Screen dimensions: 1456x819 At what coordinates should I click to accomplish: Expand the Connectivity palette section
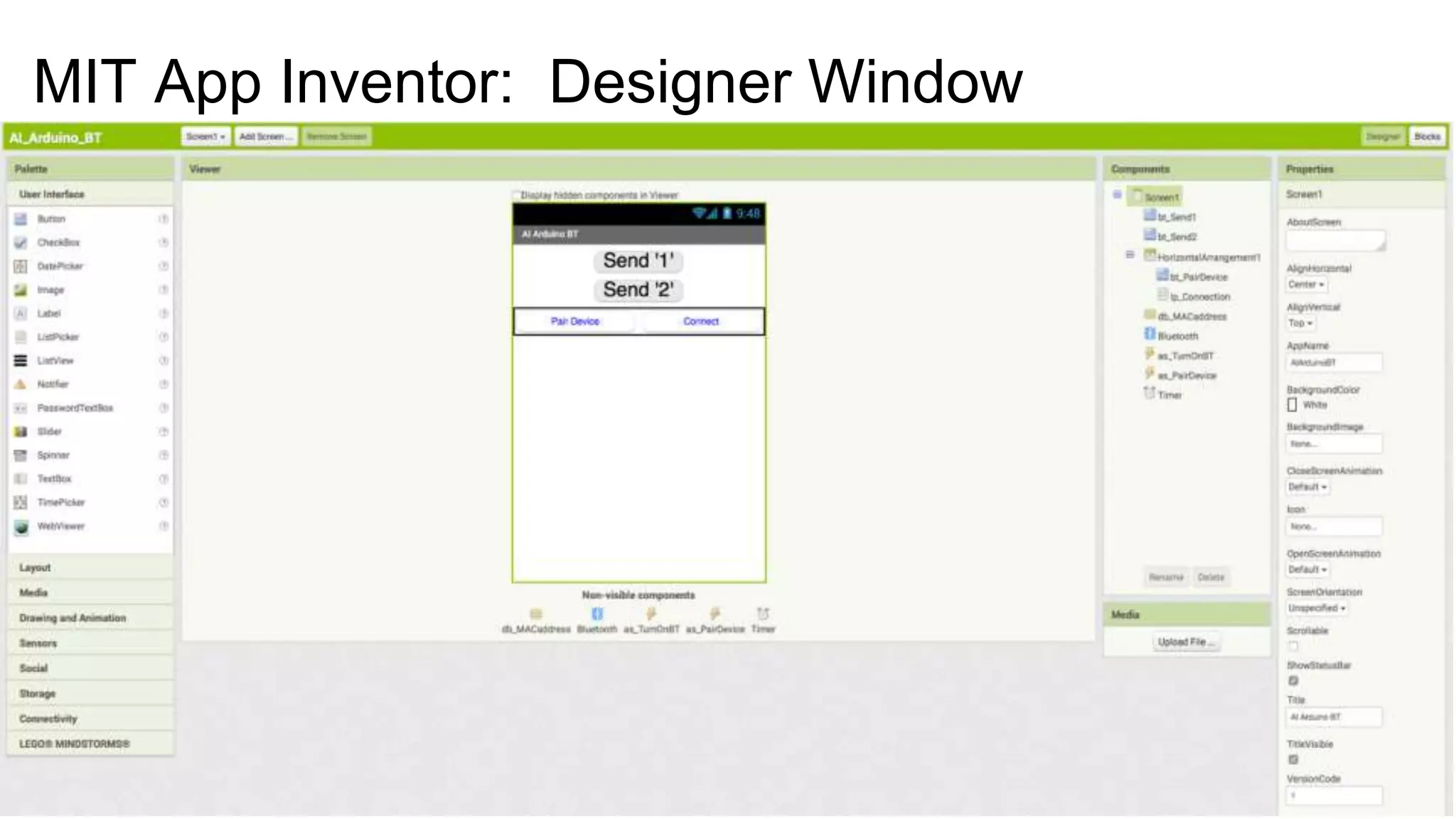[x=90, y=719]
